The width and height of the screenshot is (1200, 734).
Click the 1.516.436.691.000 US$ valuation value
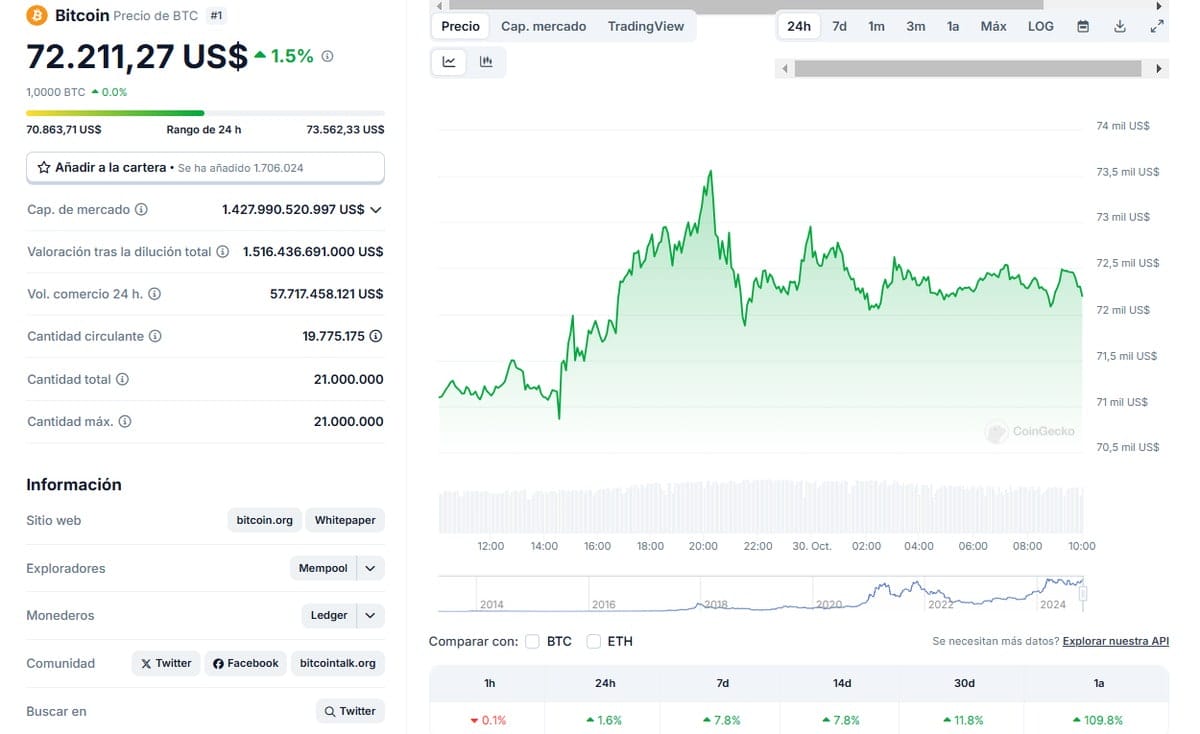coord(313,252)
